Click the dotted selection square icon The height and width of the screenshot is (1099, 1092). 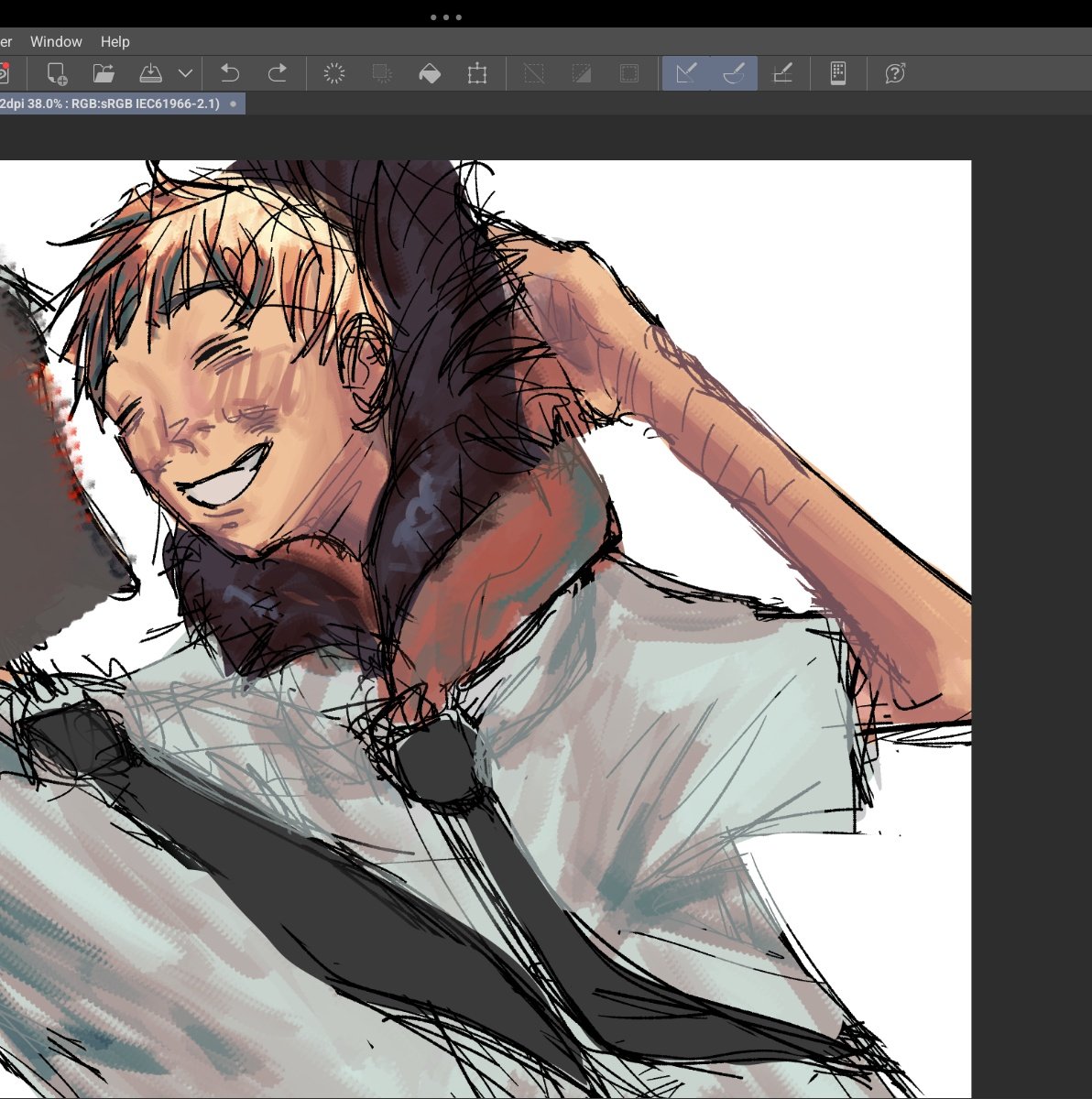tap(629, 73)
